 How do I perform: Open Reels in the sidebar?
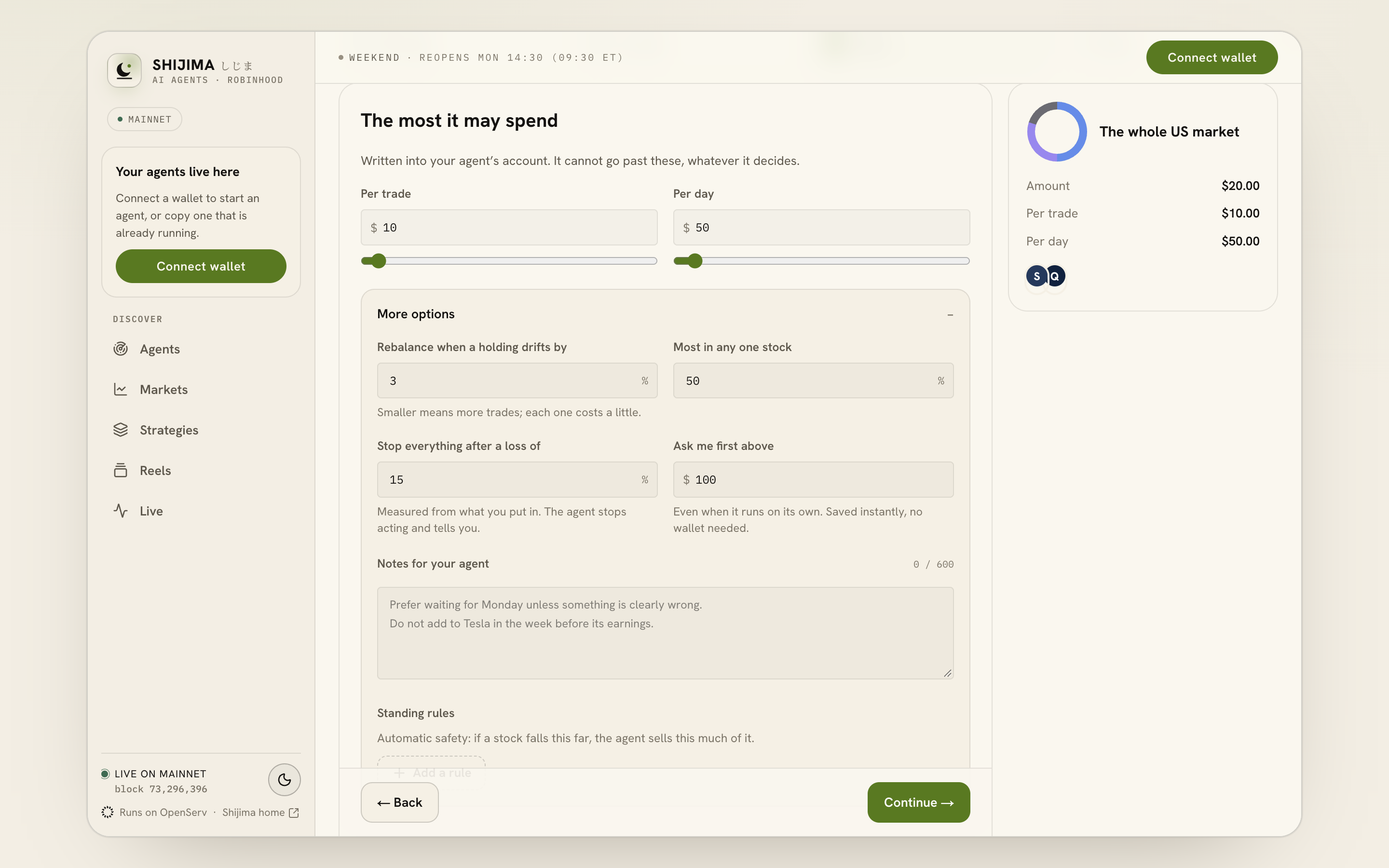click(201, 470)
